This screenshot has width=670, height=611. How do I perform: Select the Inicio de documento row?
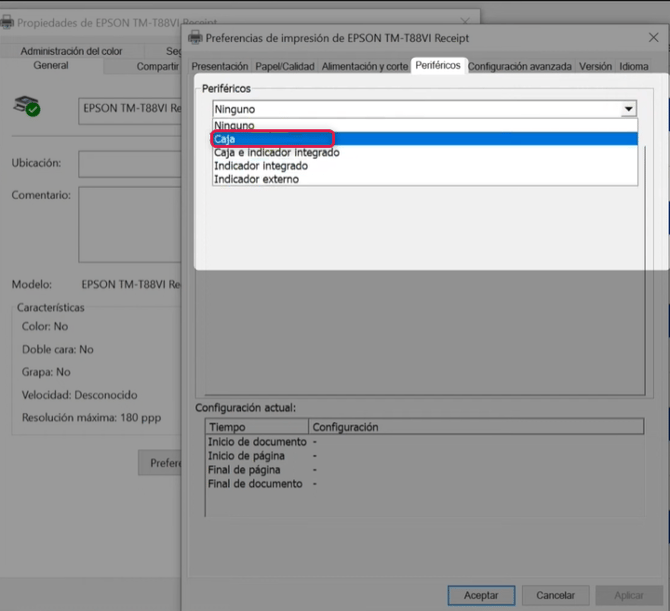(425, 442)
